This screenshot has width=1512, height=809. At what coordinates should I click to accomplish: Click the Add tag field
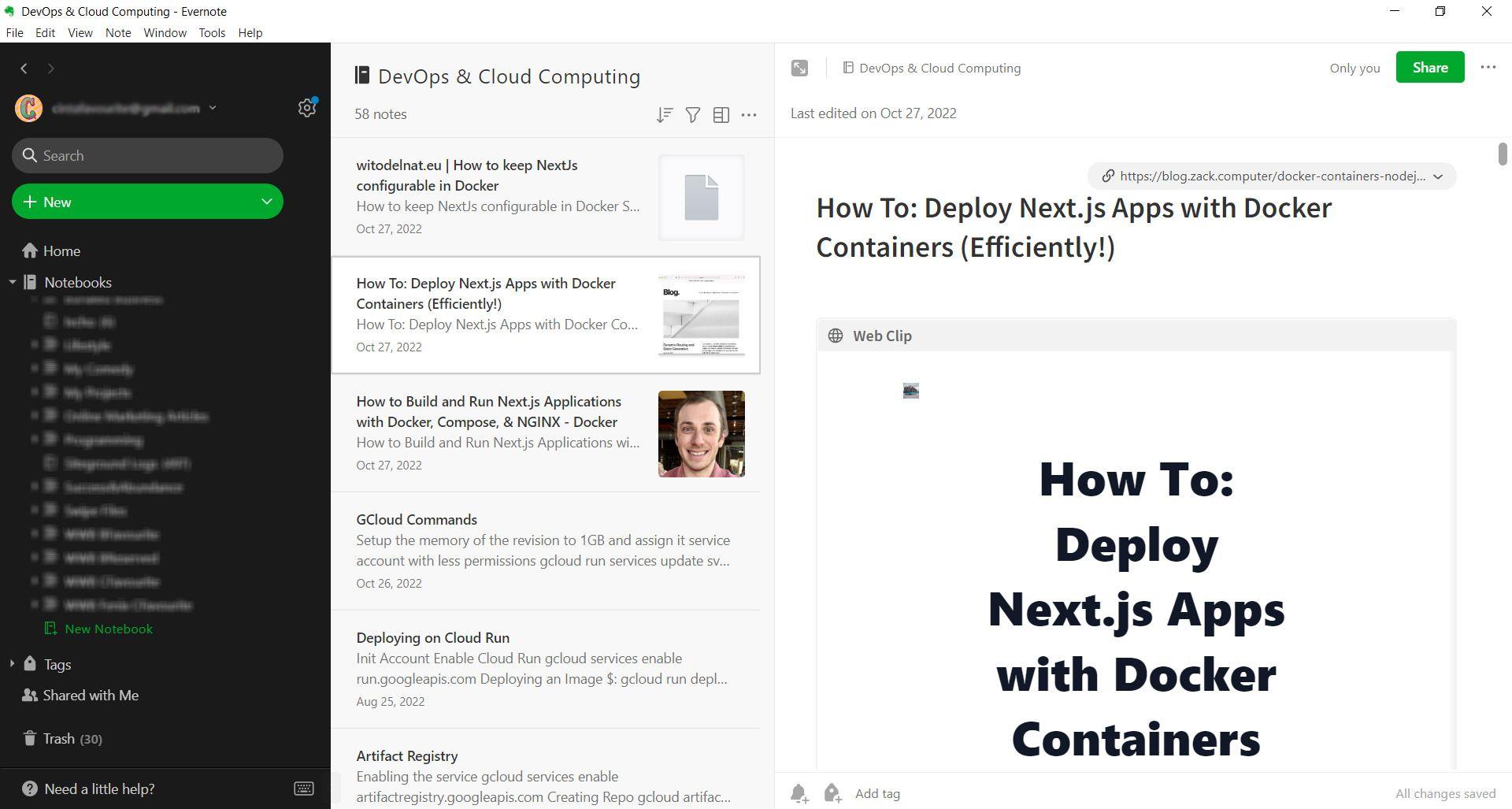click(x=878, y=793)
